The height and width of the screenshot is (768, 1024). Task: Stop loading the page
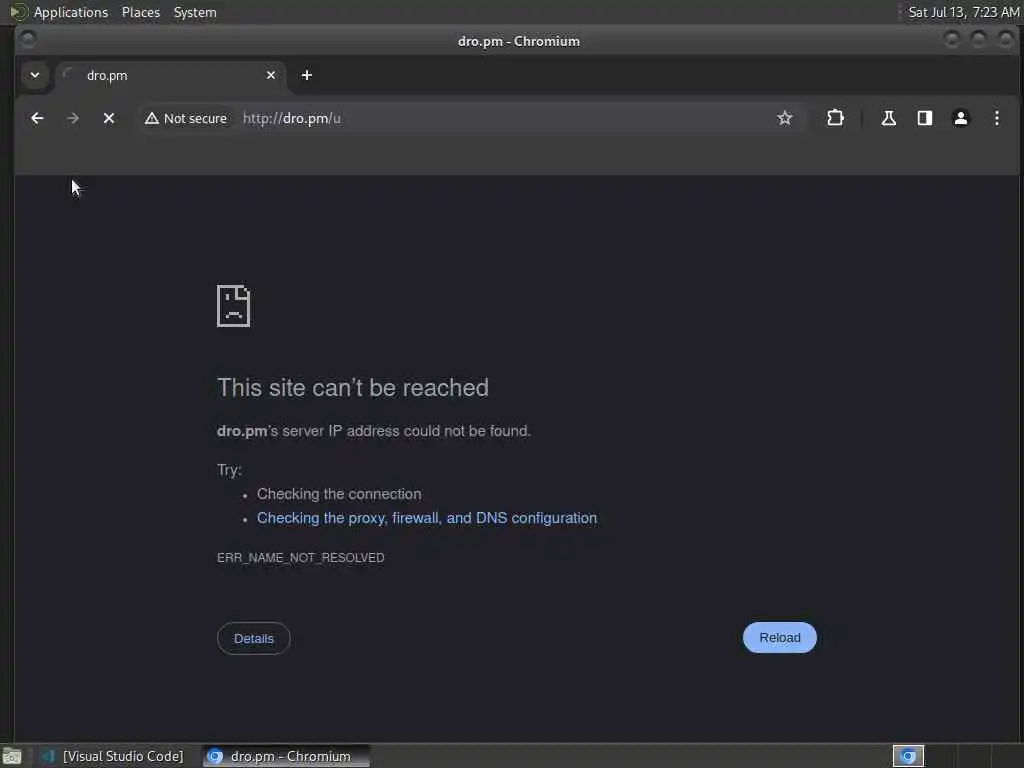[x=109, y=118]
